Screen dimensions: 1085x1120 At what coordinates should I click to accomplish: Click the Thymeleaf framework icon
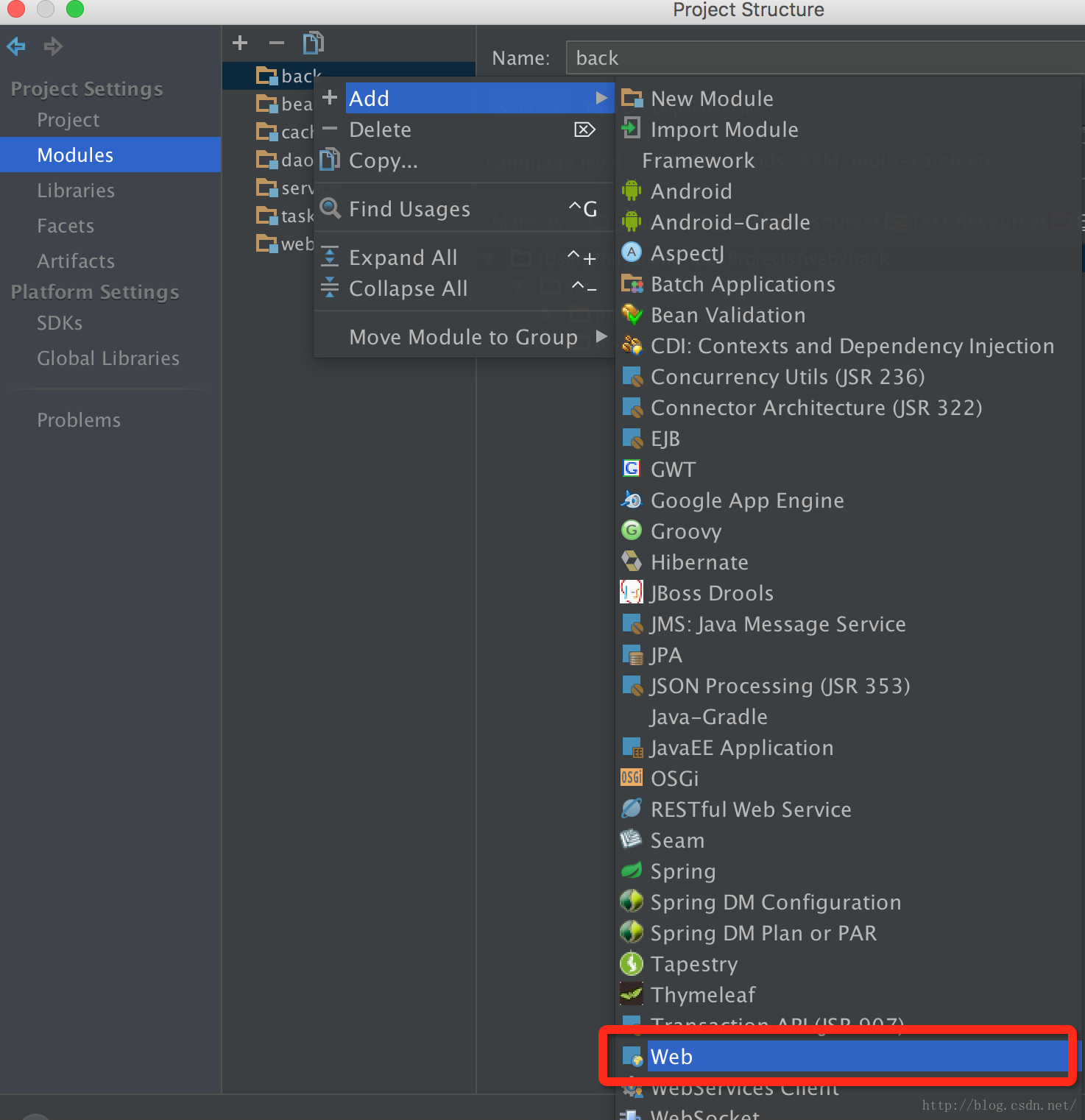632,994
